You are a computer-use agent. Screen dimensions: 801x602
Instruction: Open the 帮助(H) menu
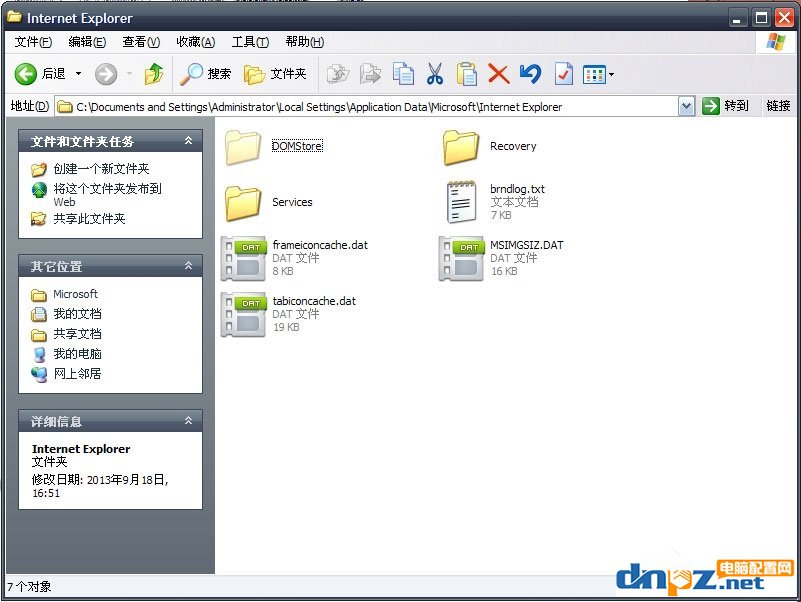coord(305,42)
